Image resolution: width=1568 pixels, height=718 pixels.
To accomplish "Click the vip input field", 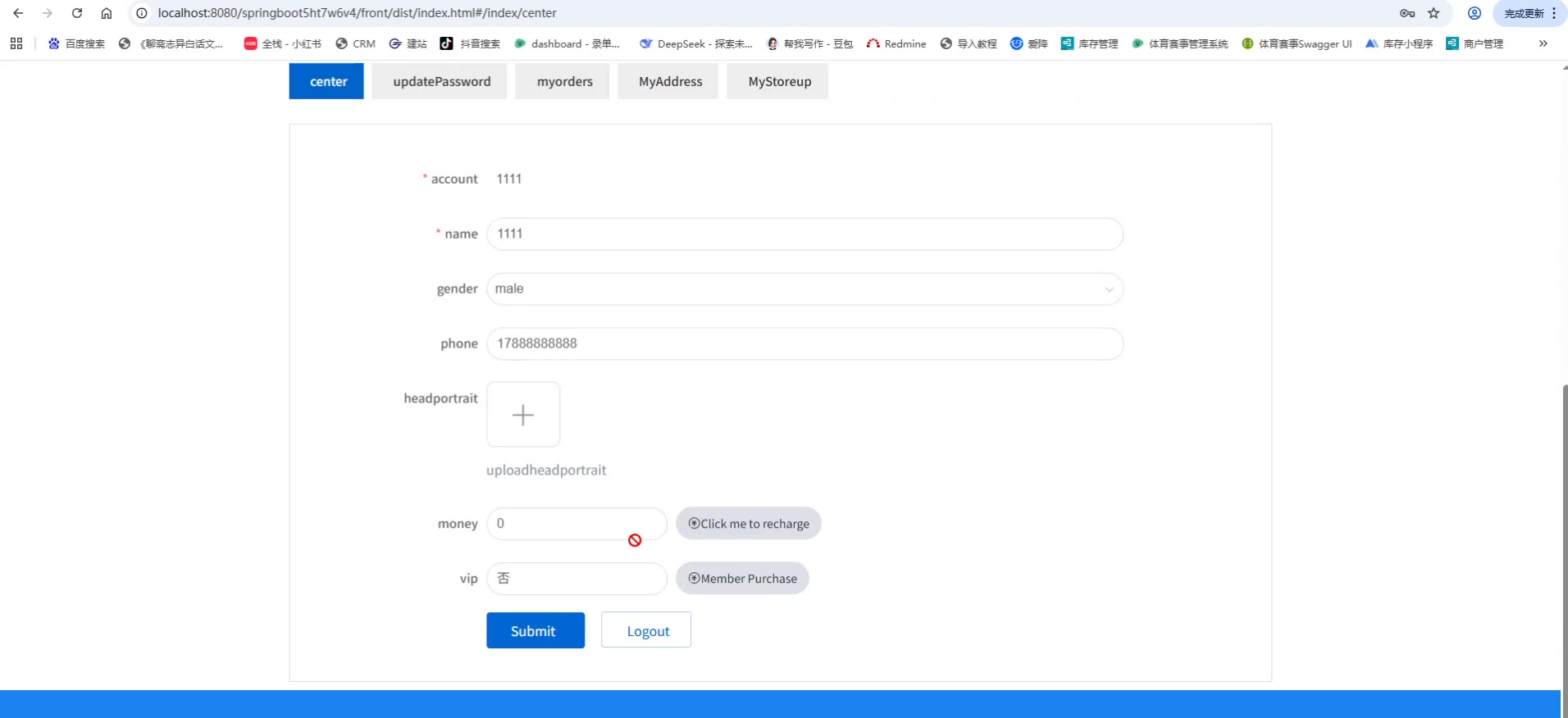I will point(577,579).
